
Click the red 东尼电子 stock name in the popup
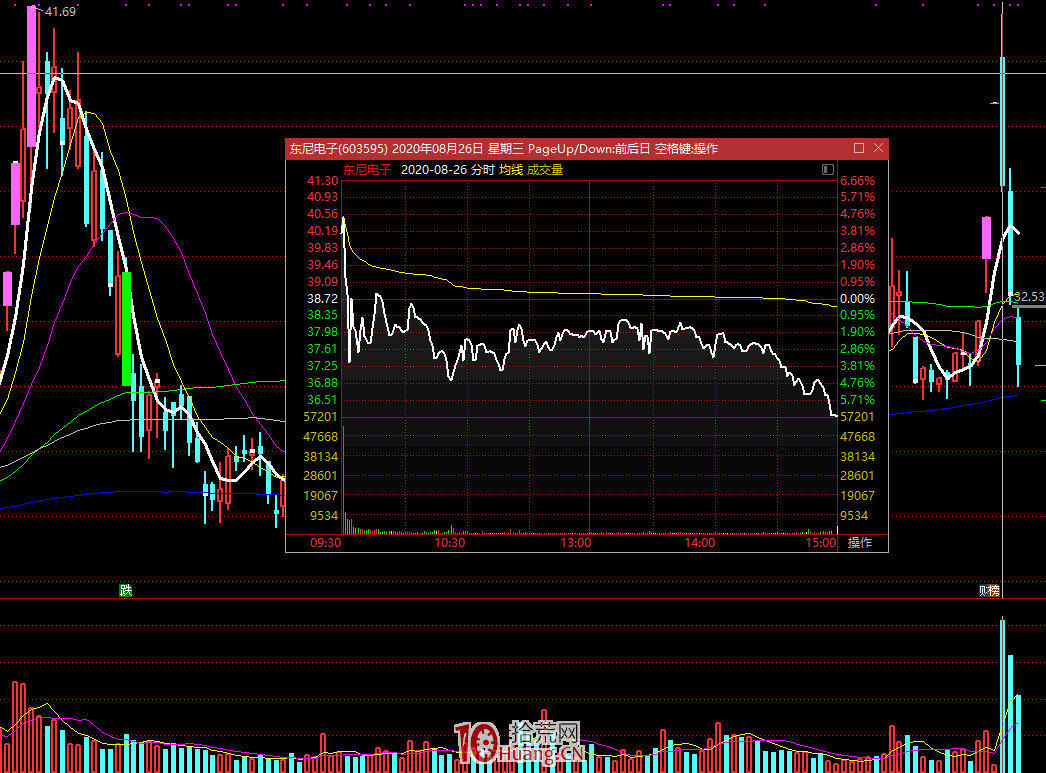[367, 169]
